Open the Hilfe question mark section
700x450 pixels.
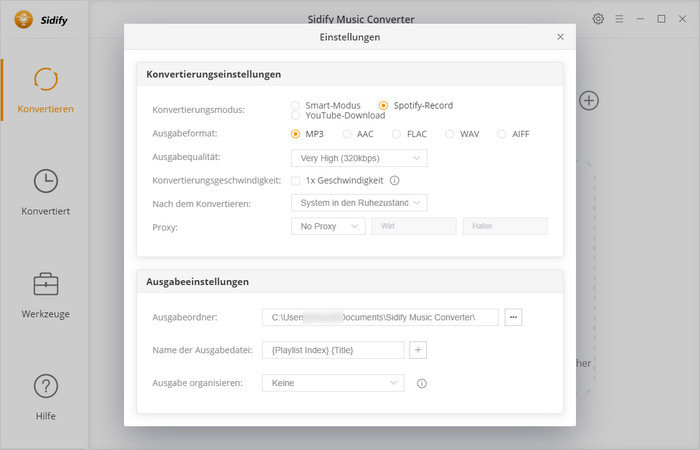point(46,397)
